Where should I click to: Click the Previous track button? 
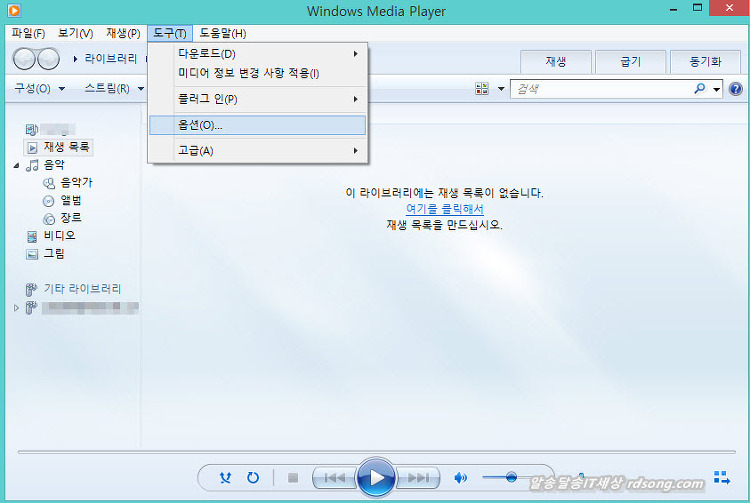click(x=334, y=478)
